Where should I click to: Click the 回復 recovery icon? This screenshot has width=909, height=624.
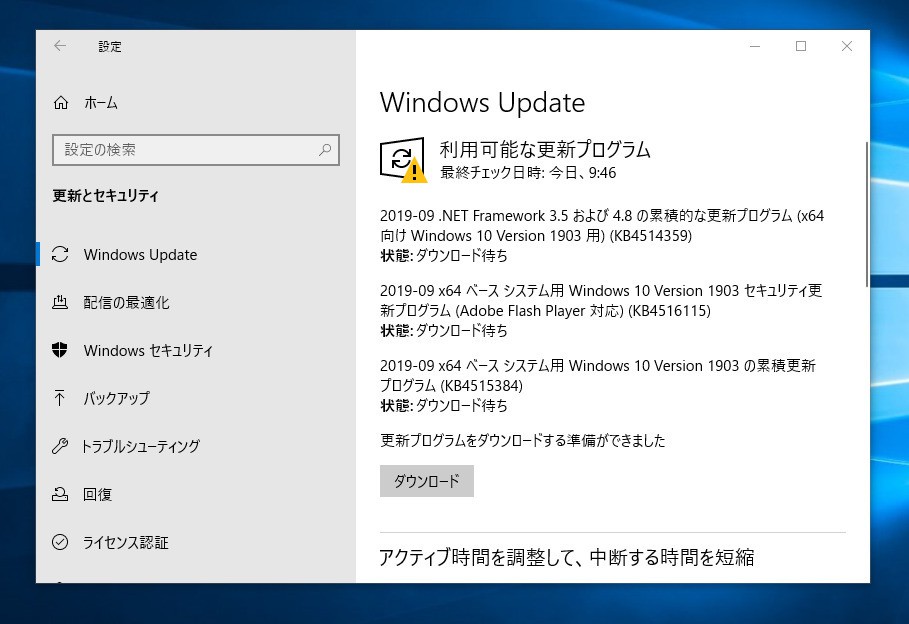pyautogui.click(x=60, y=494)
